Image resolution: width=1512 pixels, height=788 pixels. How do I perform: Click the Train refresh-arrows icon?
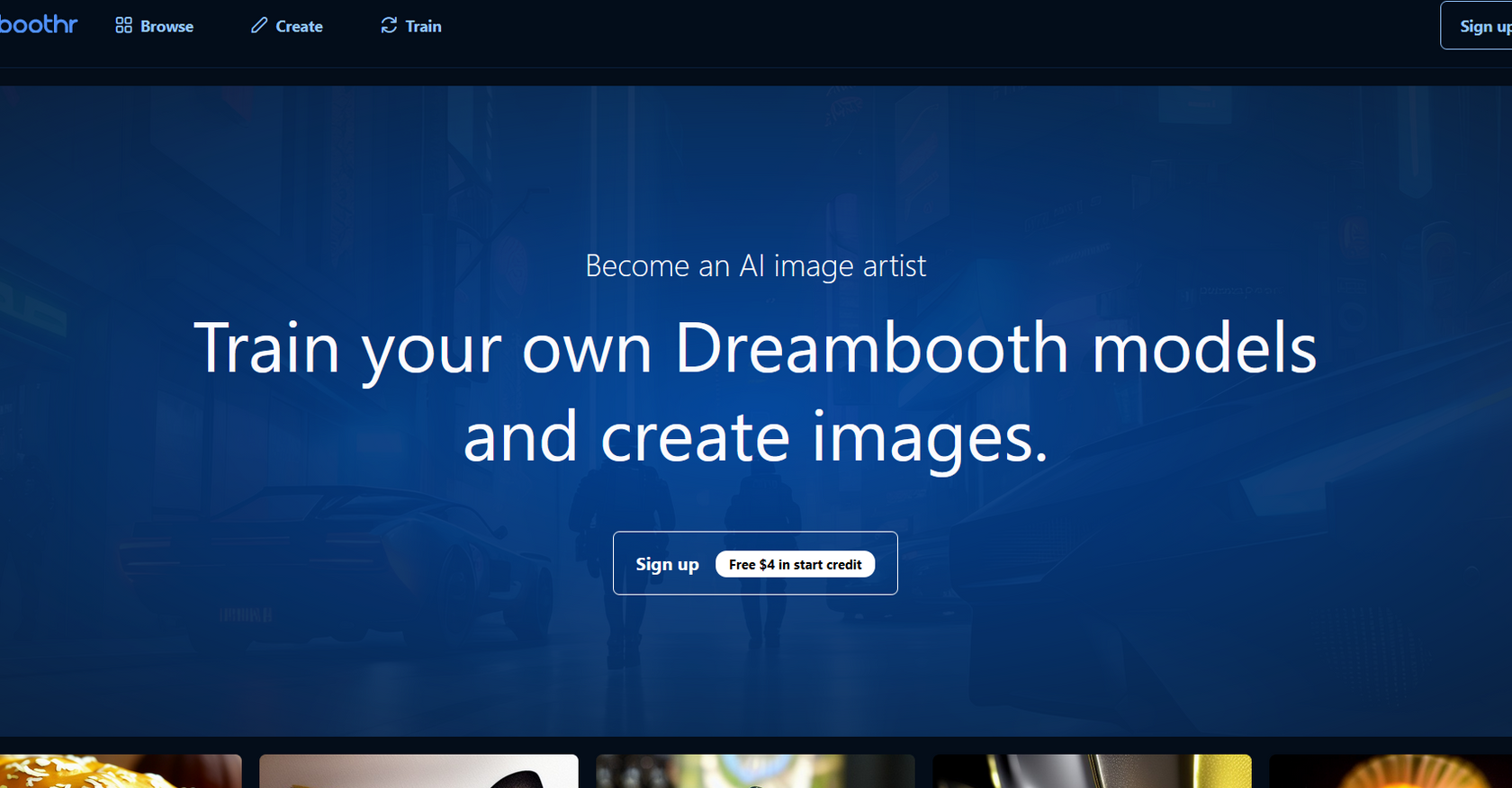[x=389, y=26]
